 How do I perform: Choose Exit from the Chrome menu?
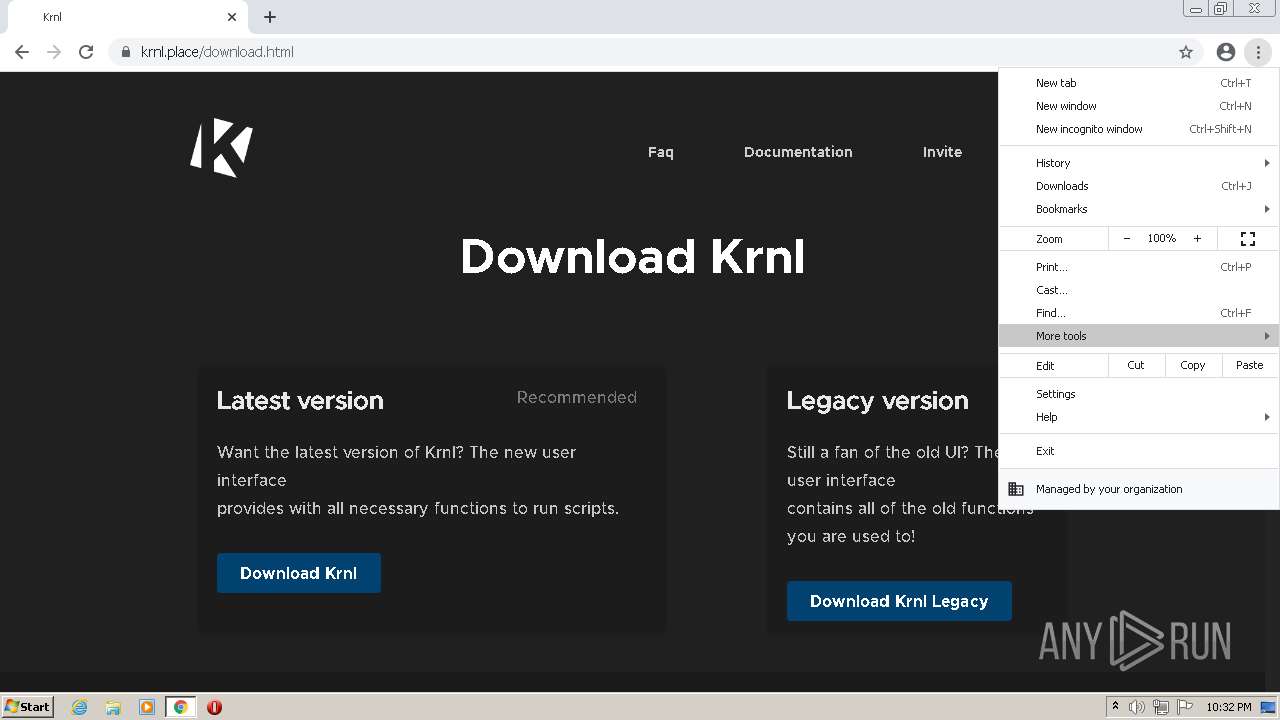point(1139,451)
